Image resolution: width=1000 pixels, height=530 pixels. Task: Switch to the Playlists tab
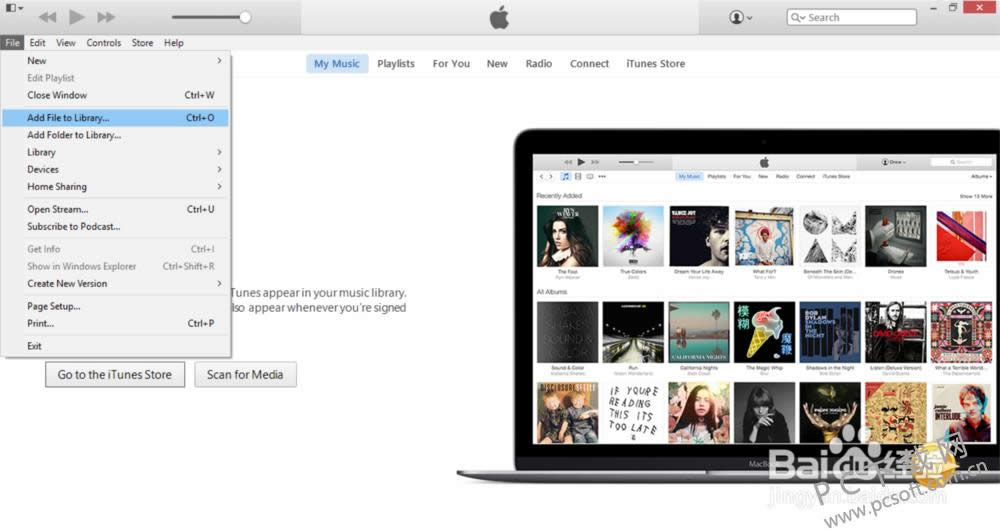(x=396, y=64)
